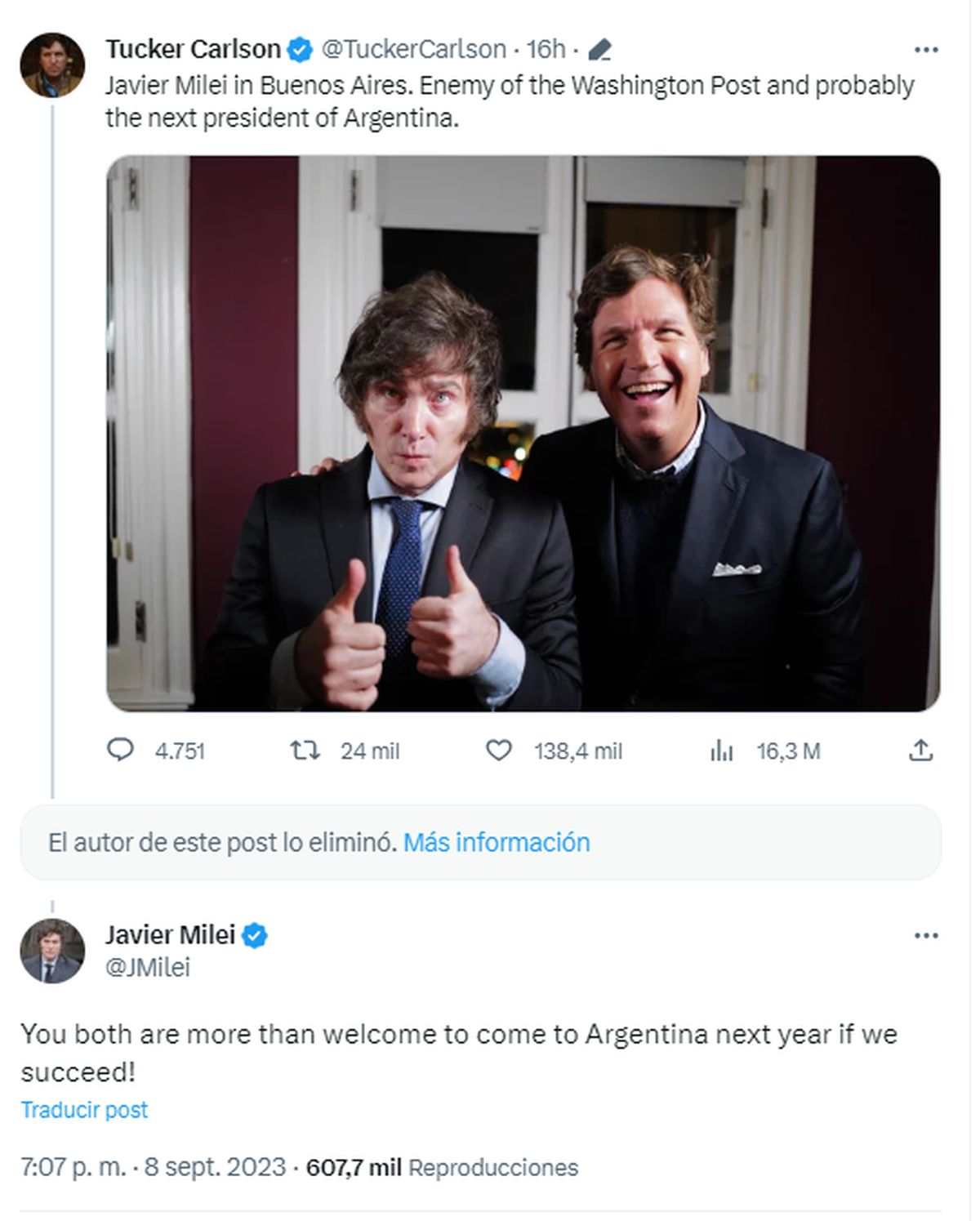Click the repost arrows icon

click(x=305, y=750)
